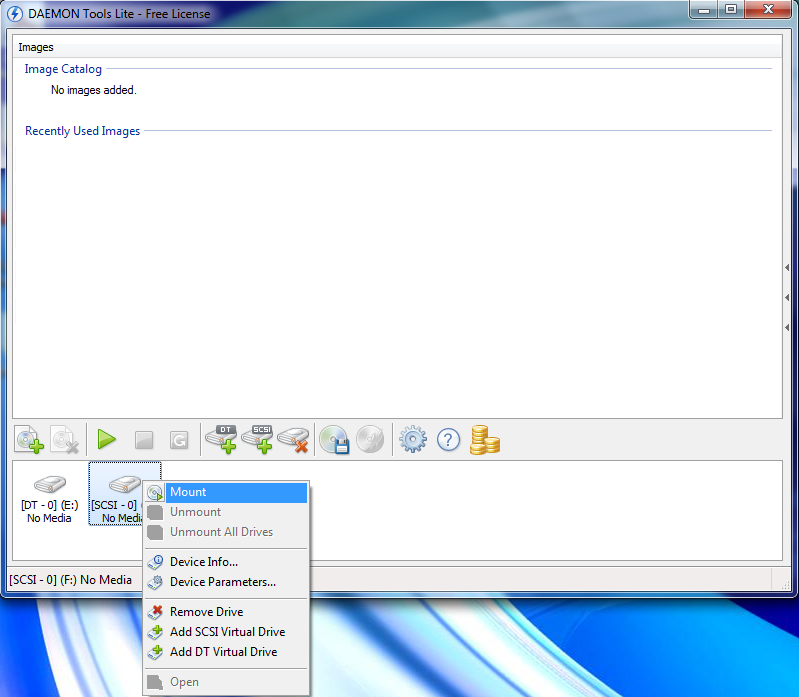The image size is (799, 697).
Task: Choose Remove Drive from context menu
Action: [x=227, y=612]
